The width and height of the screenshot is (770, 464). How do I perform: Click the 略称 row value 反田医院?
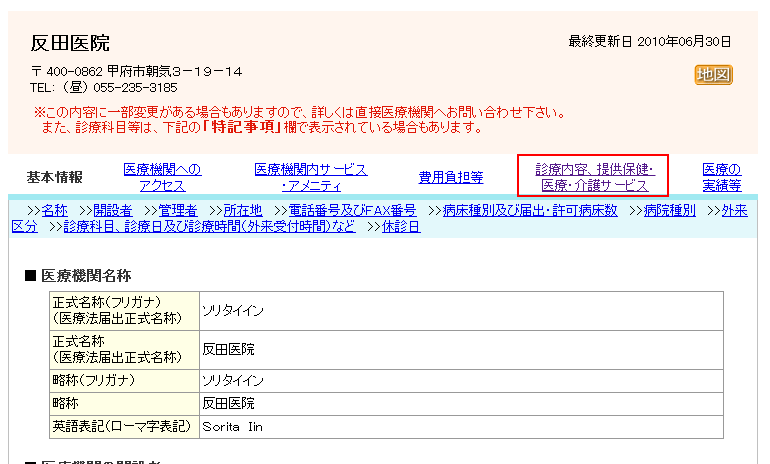pos(461,404)
